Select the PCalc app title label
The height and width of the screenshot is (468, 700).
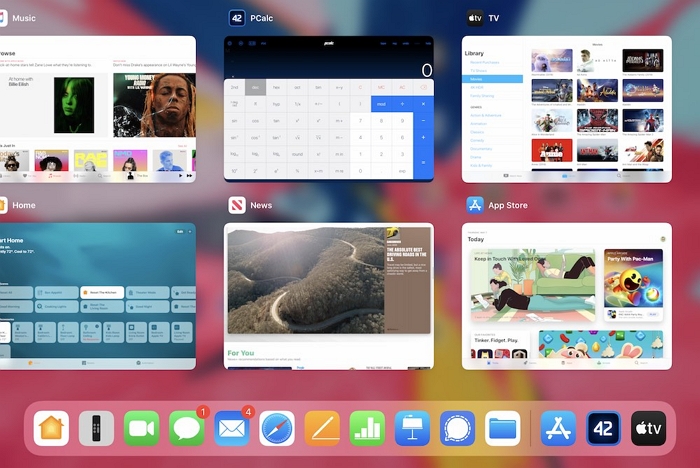click(262, 18)
